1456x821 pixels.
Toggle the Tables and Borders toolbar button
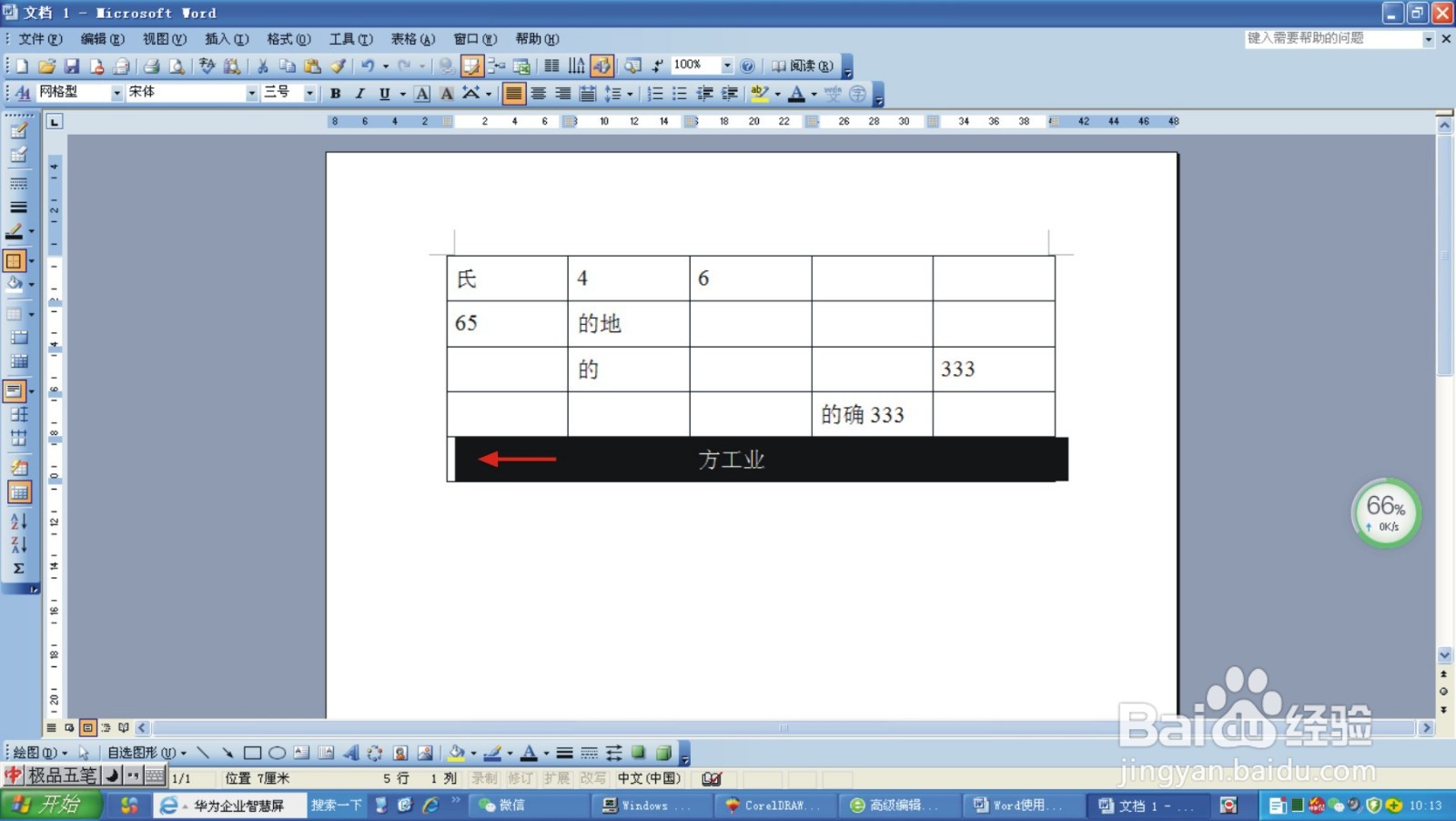(471, 66)
